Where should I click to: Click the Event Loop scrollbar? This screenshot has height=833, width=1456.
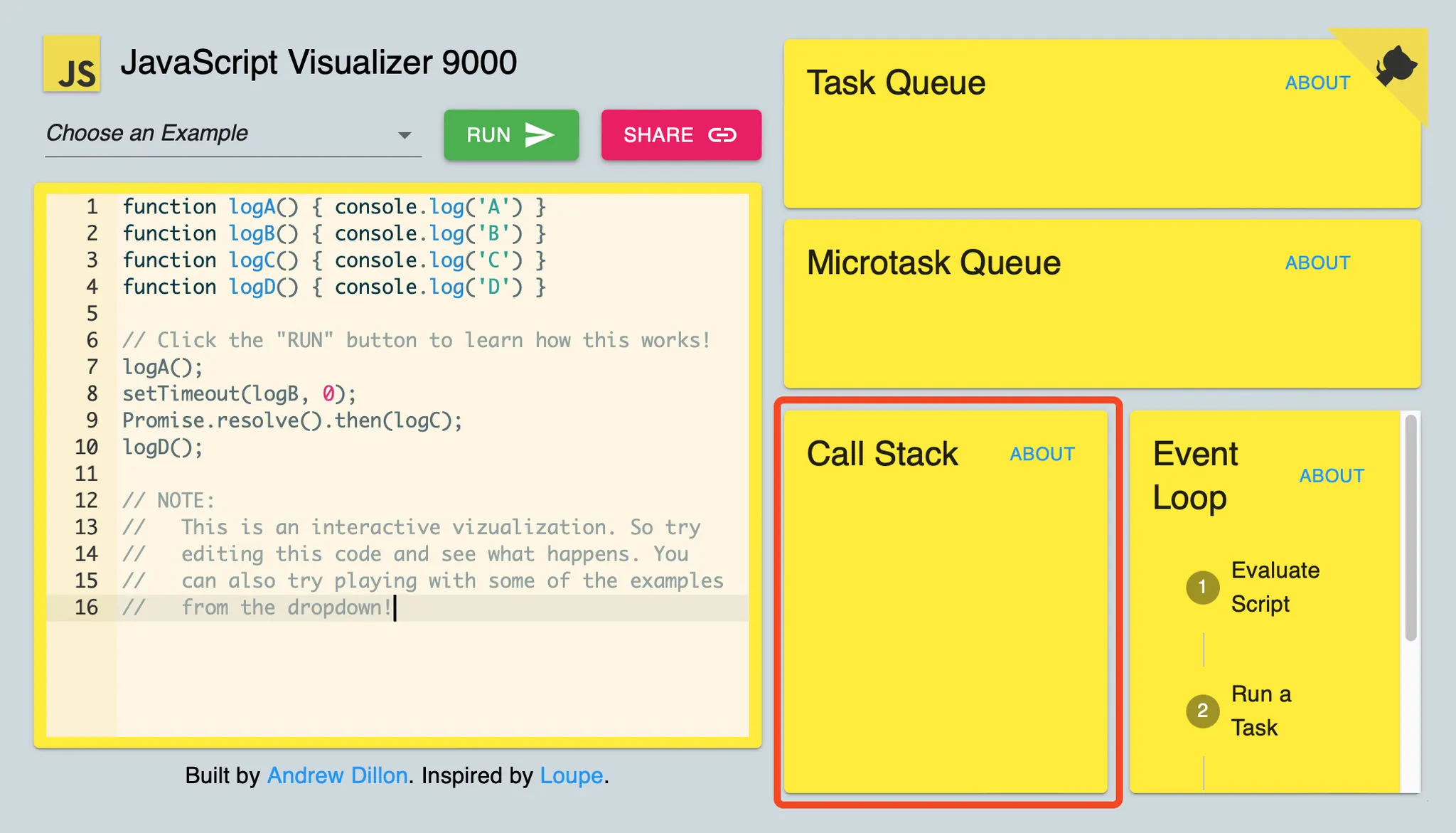click(x=1410, y=528)
